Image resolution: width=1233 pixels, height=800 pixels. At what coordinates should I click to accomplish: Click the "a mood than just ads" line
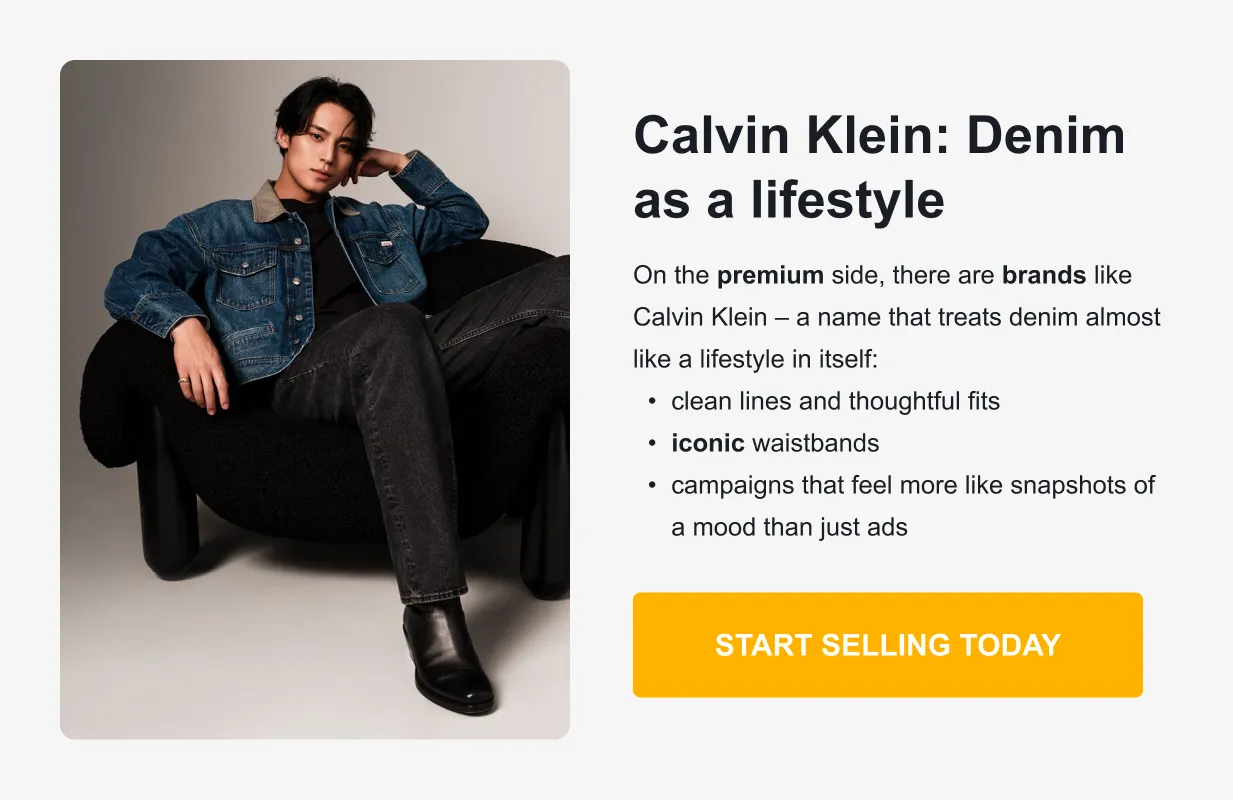click(789, 527)
